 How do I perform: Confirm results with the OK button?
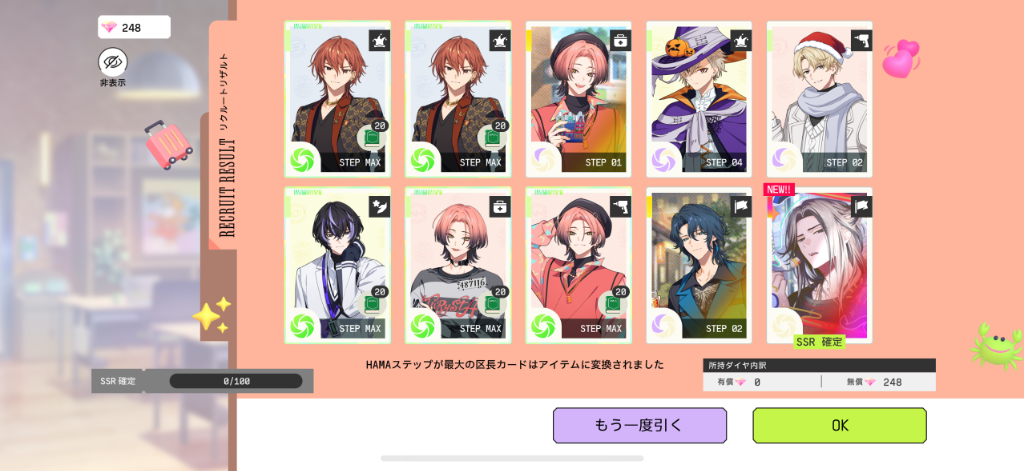[x=840, y=425]
